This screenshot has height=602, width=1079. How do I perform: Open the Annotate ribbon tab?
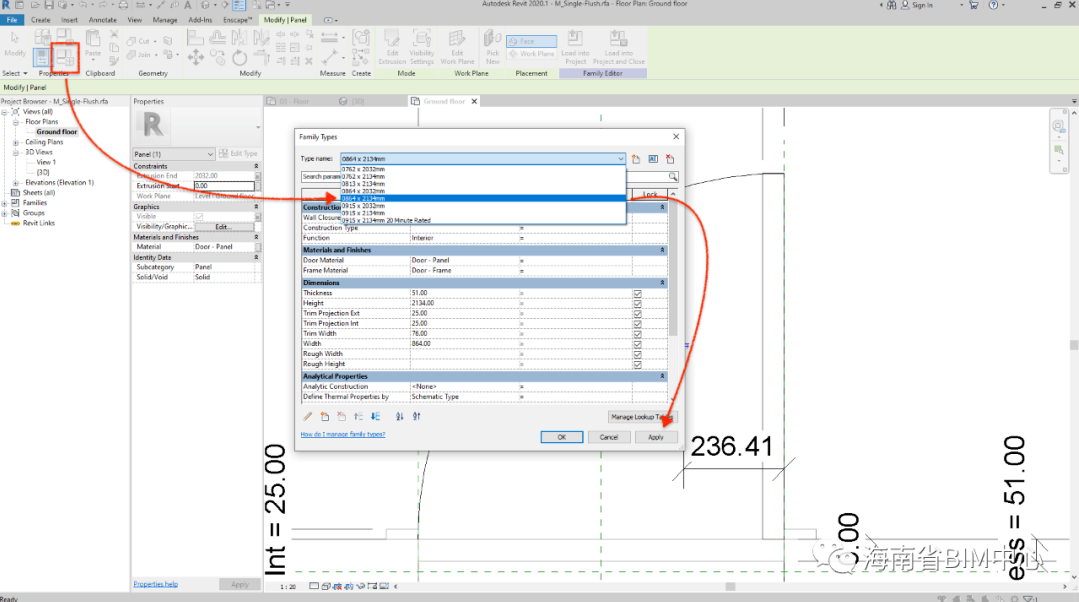102,19
